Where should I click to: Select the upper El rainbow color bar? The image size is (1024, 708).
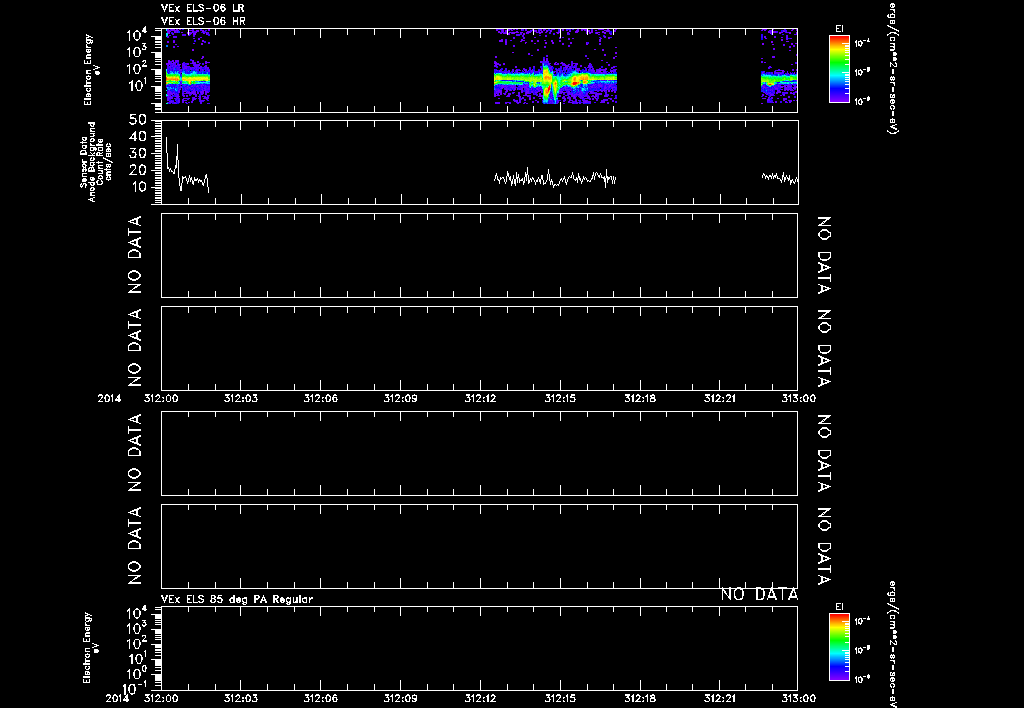[x=839, y=69]
